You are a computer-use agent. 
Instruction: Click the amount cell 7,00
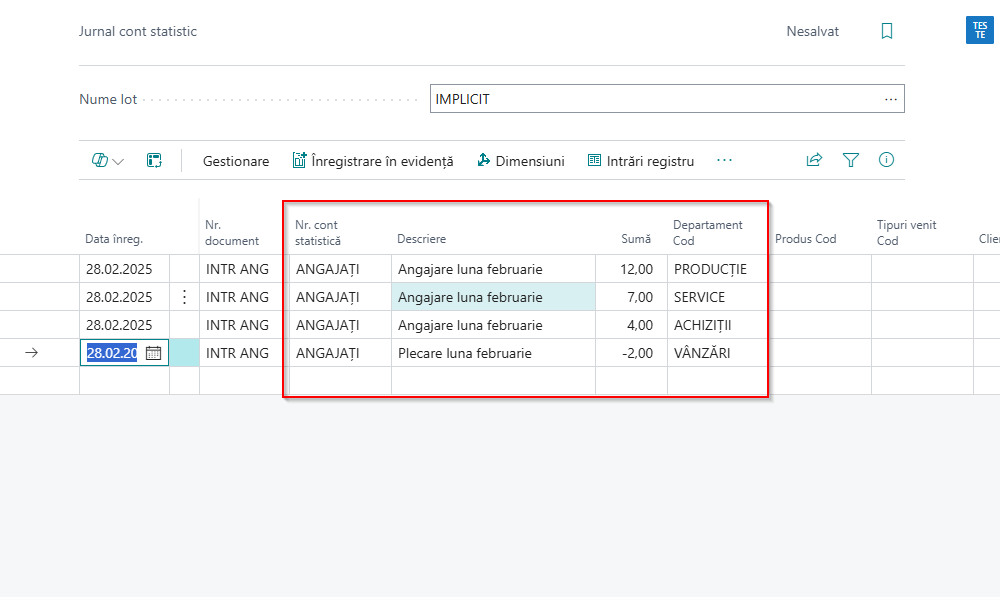pos(631,297)
